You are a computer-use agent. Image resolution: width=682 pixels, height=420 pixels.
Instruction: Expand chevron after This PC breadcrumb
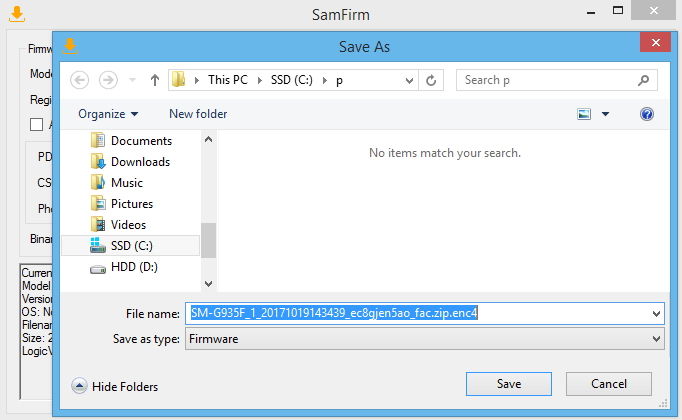tap(260, 80)
